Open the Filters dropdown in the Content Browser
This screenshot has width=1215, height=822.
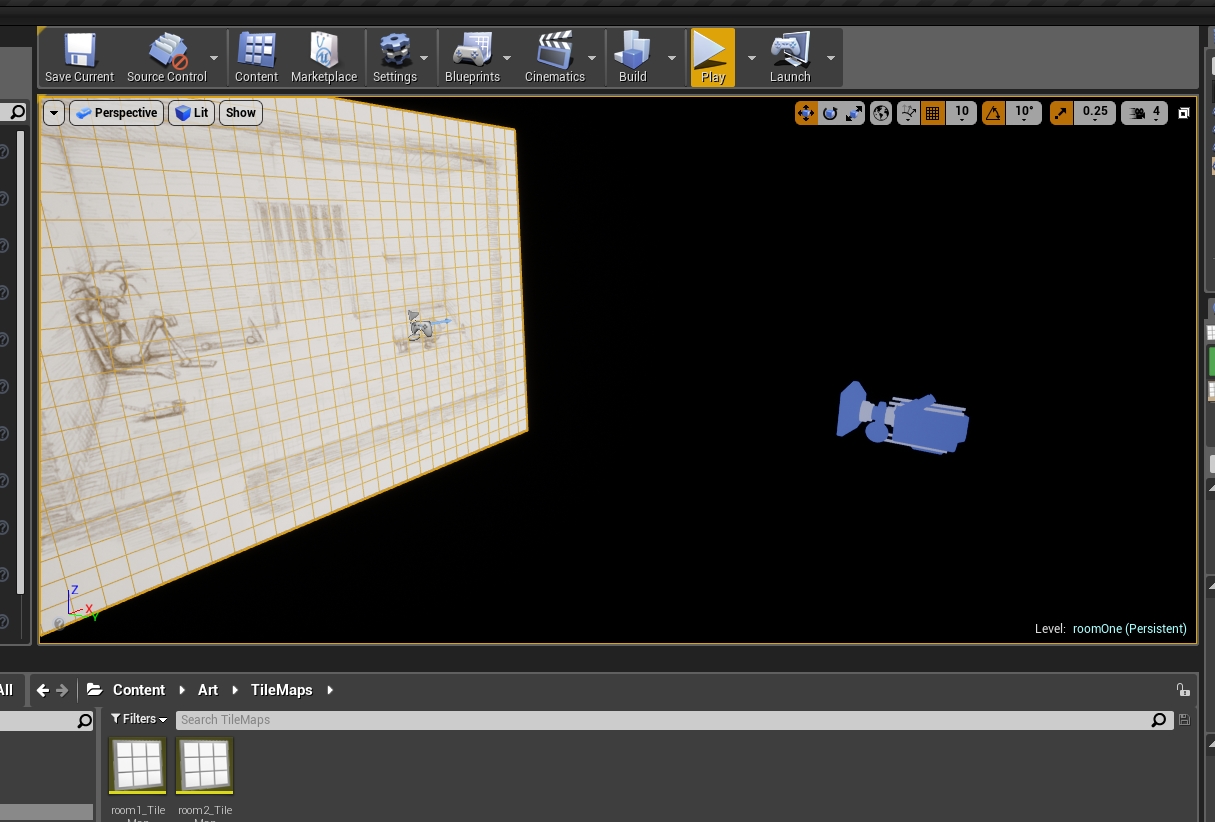coord(139,719)
